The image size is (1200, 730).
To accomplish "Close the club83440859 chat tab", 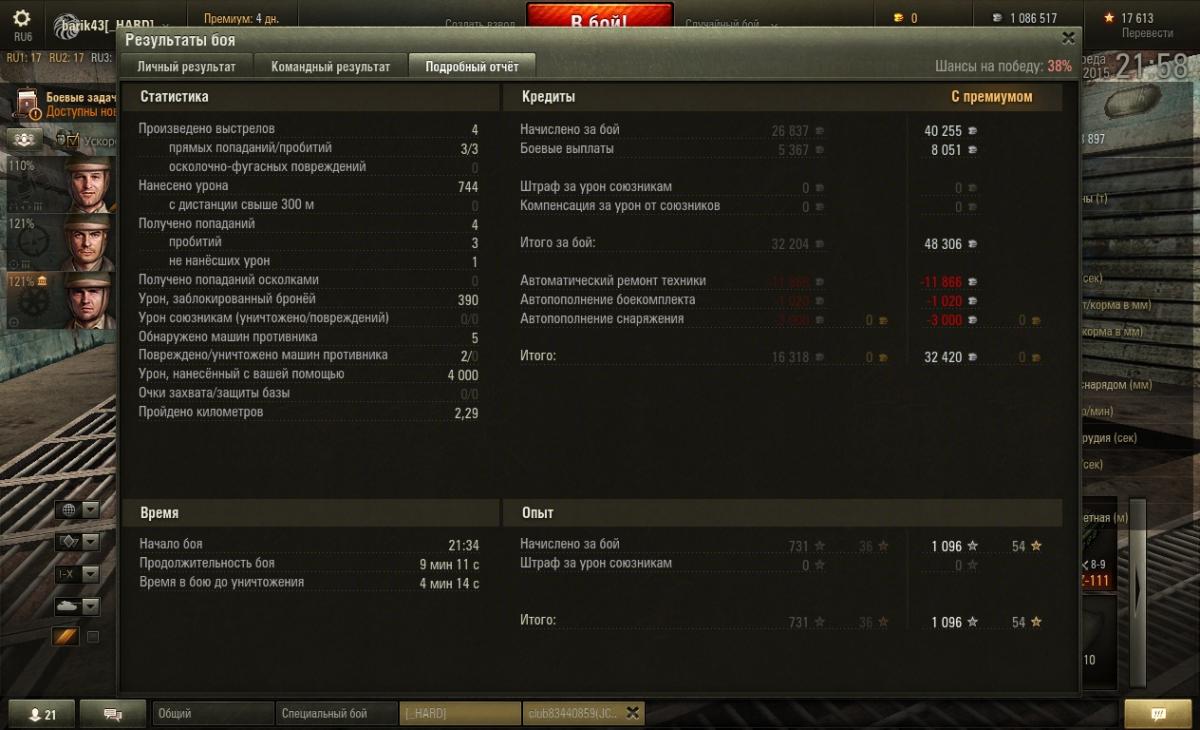I will coord(632,713).
